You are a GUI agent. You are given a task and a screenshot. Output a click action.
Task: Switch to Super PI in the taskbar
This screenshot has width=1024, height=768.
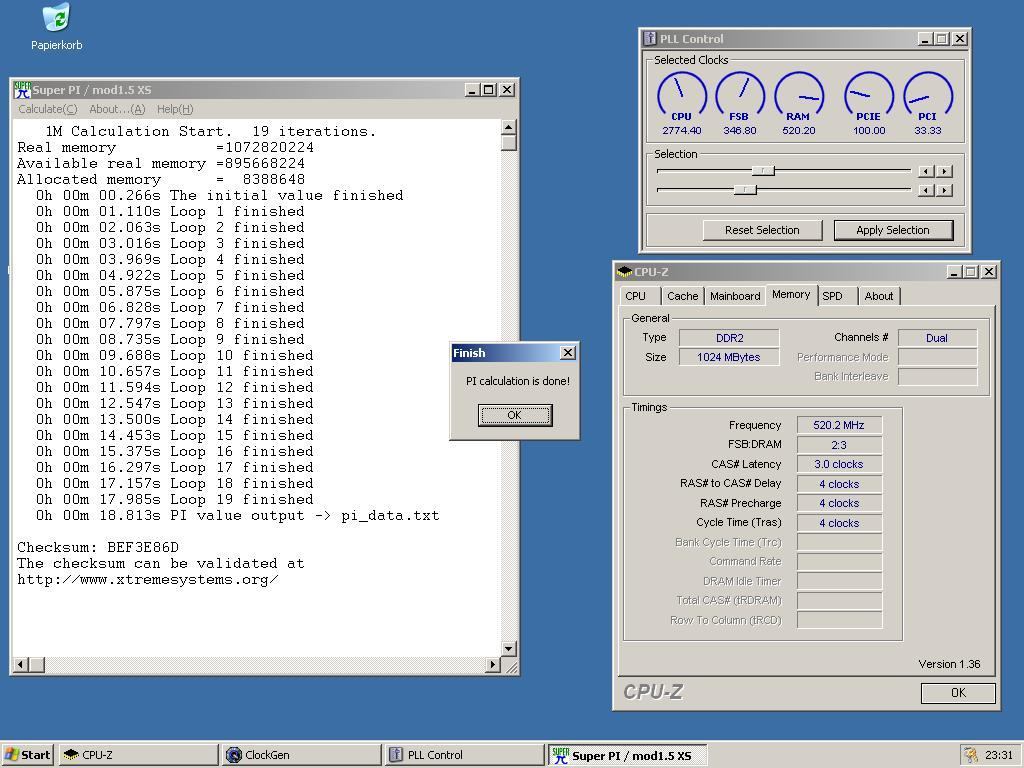pyautogui.click(x=627, y=755)
